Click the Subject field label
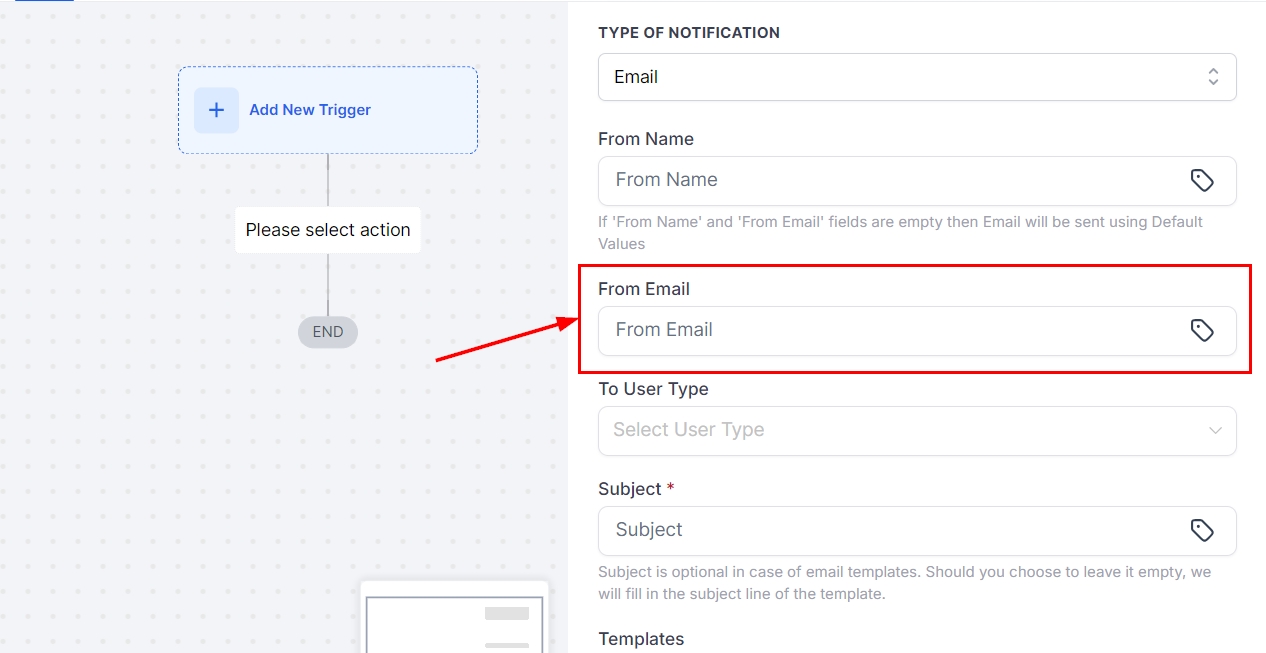 [630, 489]
